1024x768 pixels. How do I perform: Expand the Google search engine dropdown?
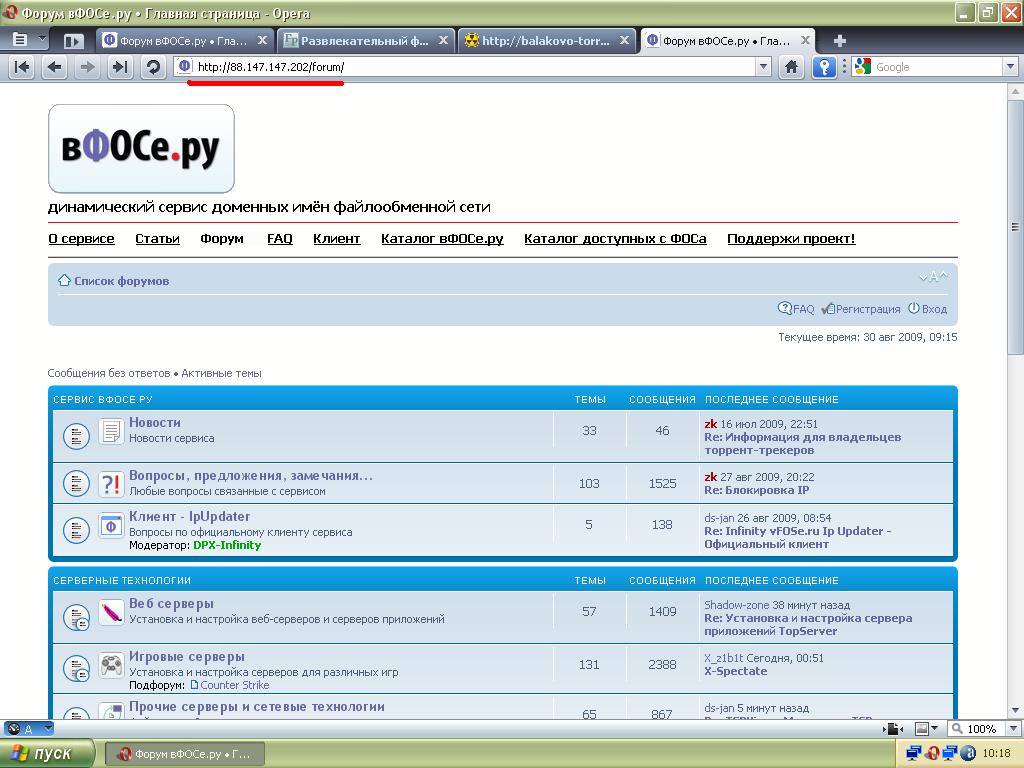[x=1009, y=67]
